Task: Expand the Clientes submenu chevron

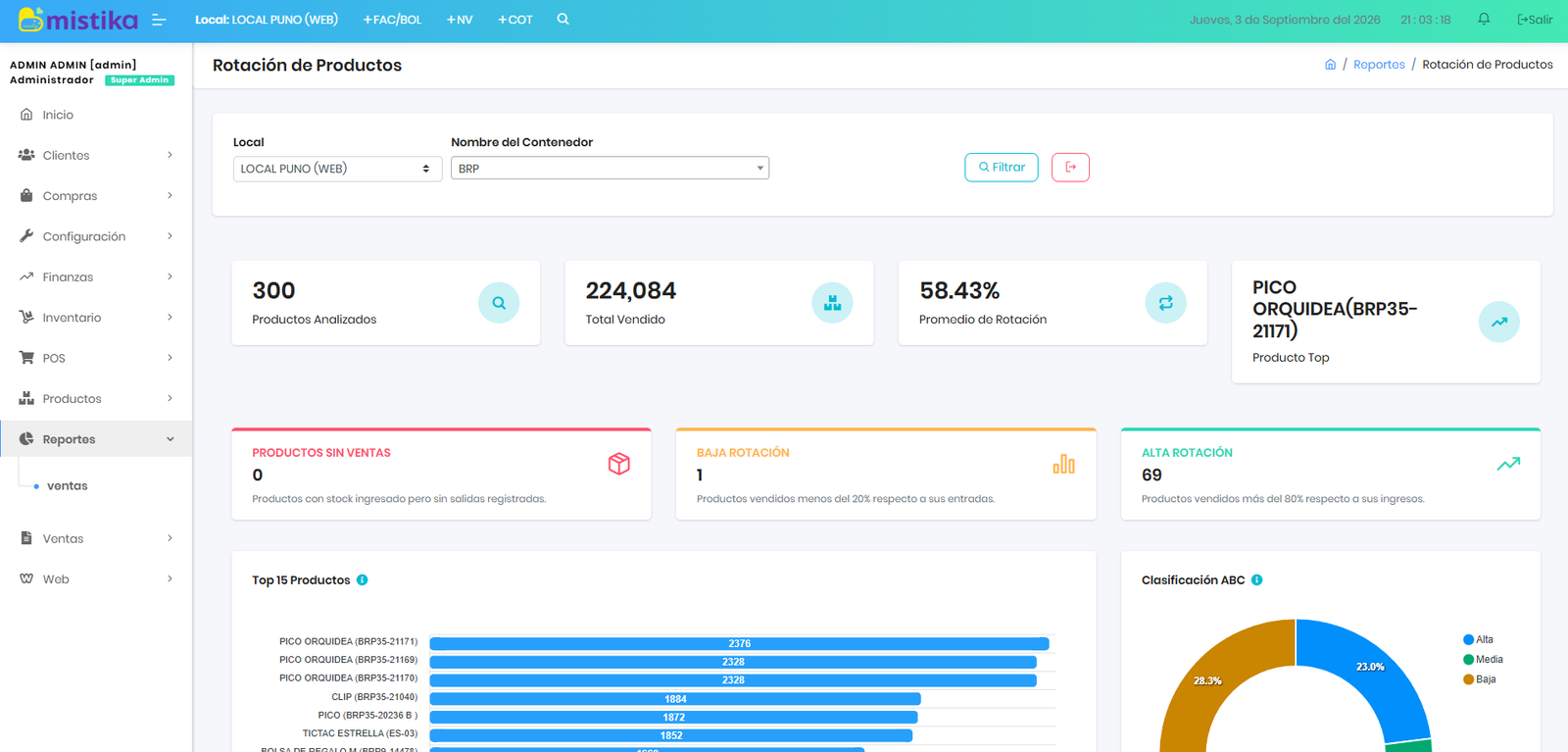Action: pyautogui.click(x=171, y=155)
